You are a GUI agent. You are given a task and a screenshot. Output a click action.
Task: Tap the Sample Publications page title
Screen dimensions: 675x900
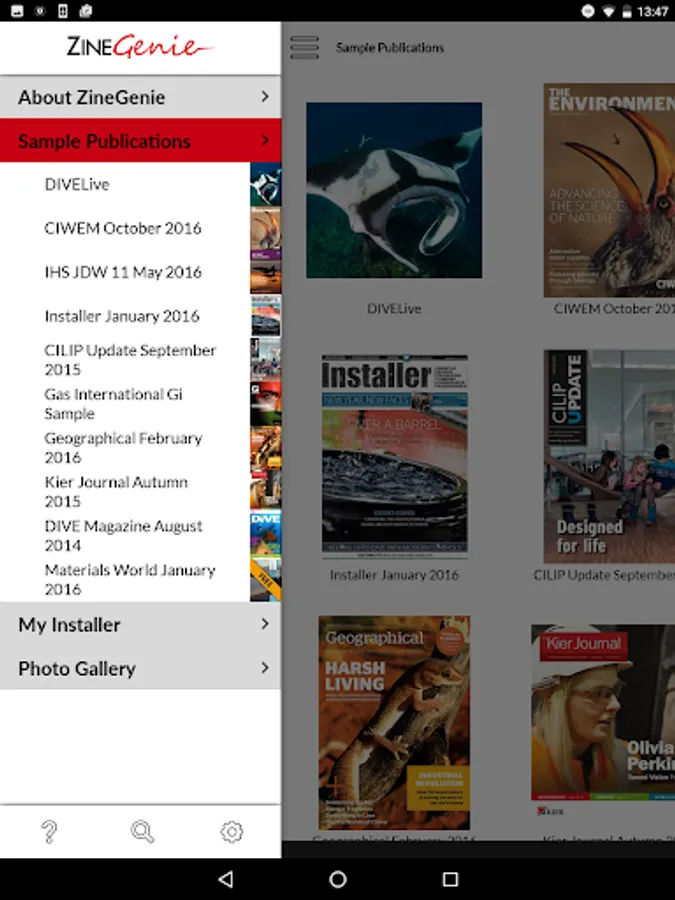tap(390, 48)
